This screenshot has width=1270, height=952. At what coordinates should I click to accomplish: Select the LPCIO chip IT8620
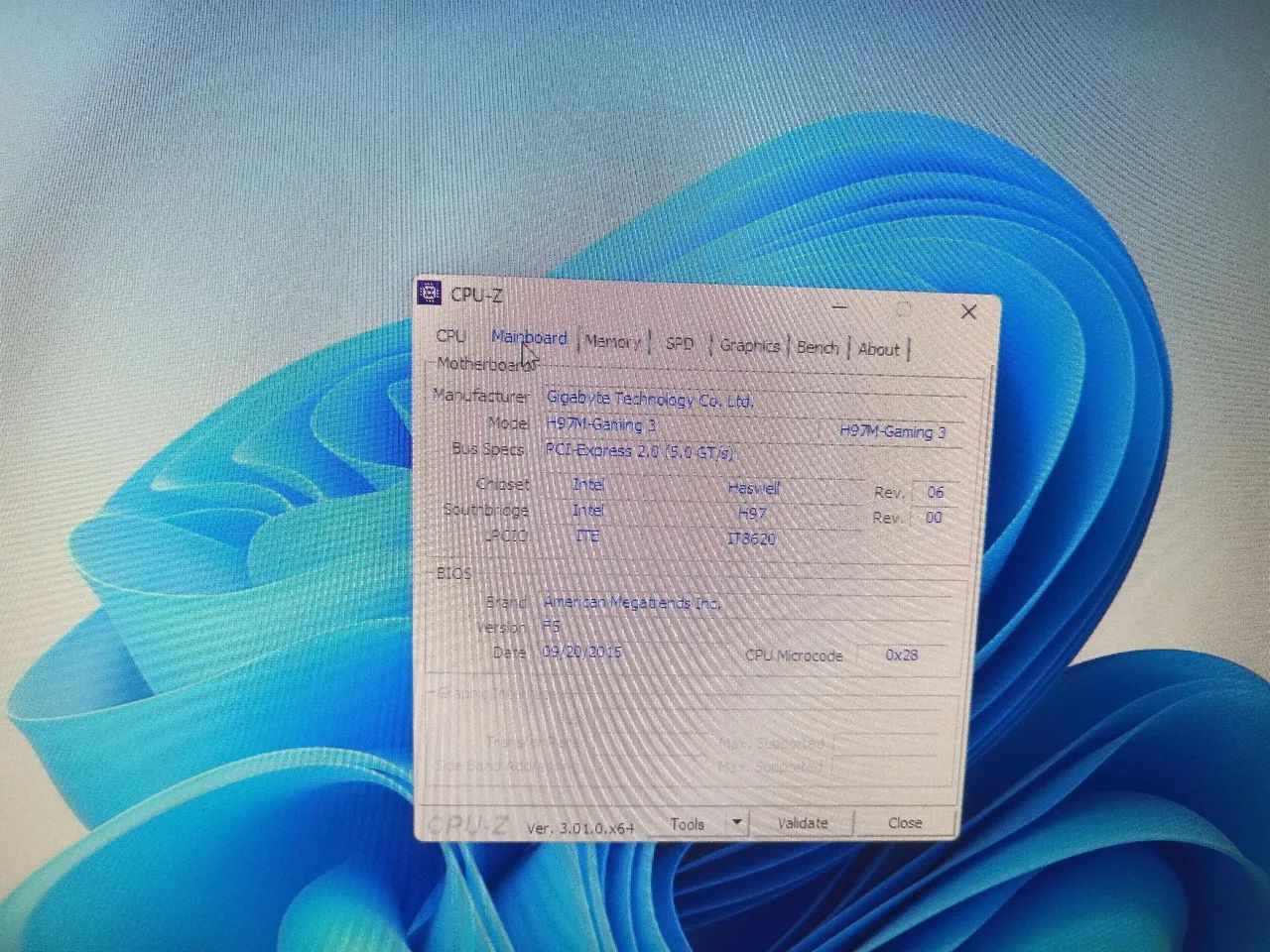coord(751,538)
